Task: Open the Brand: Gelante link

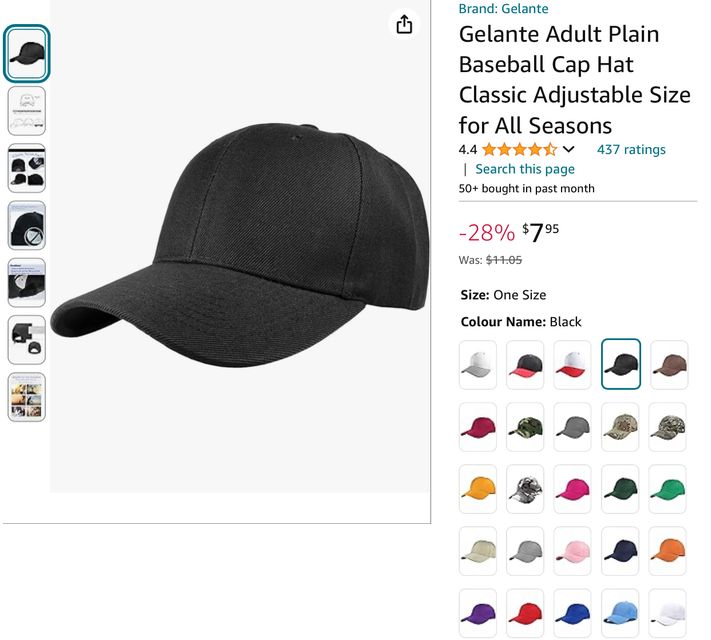Action: click(x=503, y=9)
